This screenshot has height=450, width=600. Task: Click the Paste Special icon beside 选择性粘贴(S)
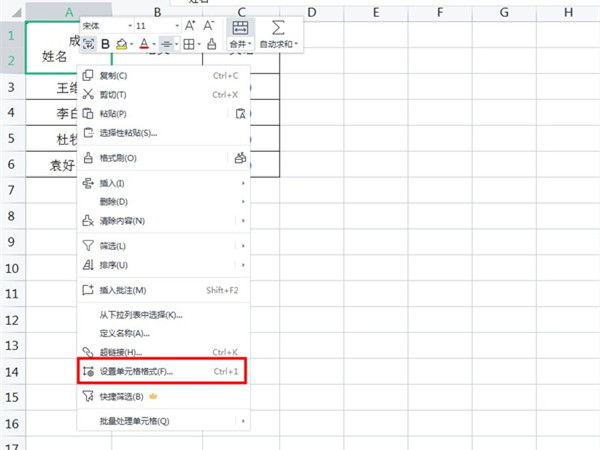(x=88, y=132)
